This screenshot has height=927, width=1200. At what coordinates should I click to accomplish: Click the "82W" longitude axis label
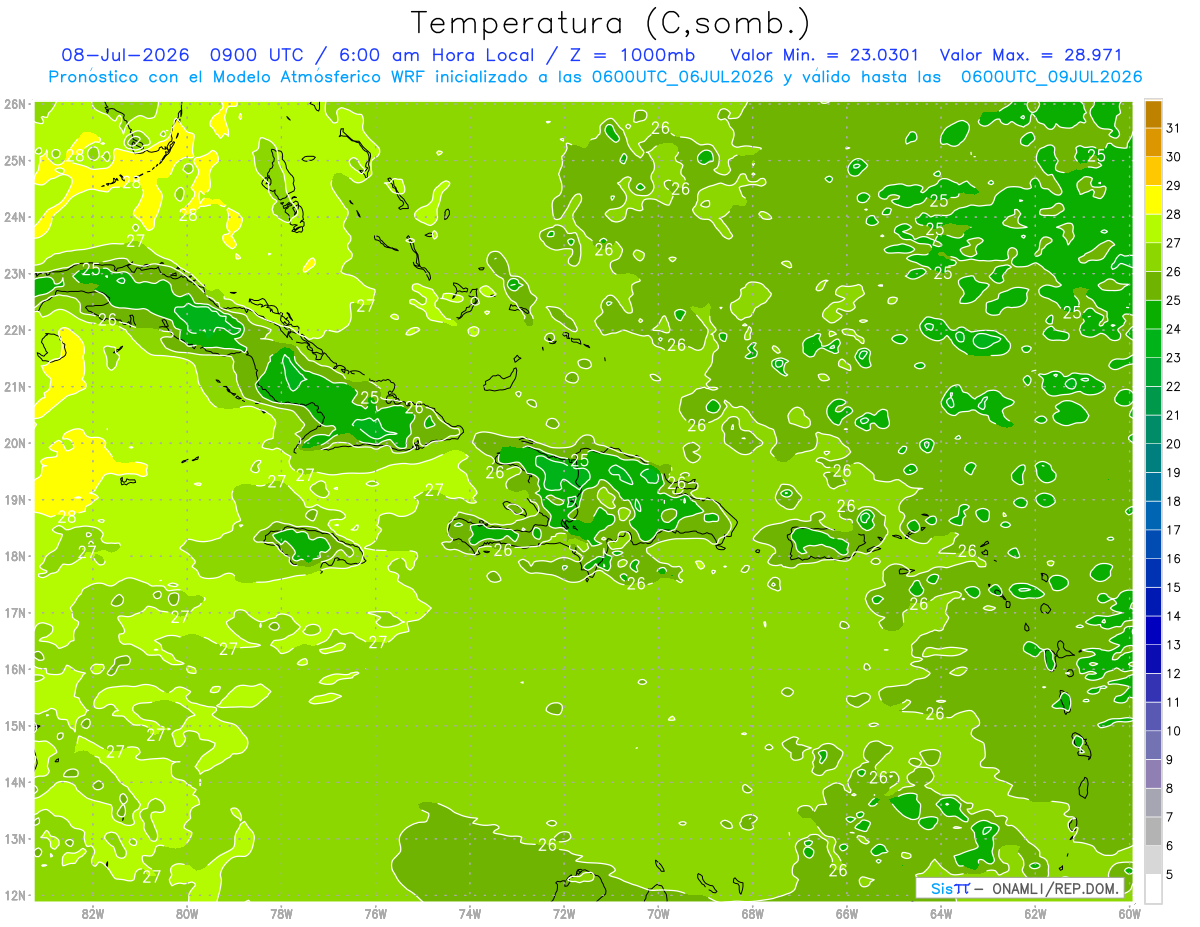93,913
